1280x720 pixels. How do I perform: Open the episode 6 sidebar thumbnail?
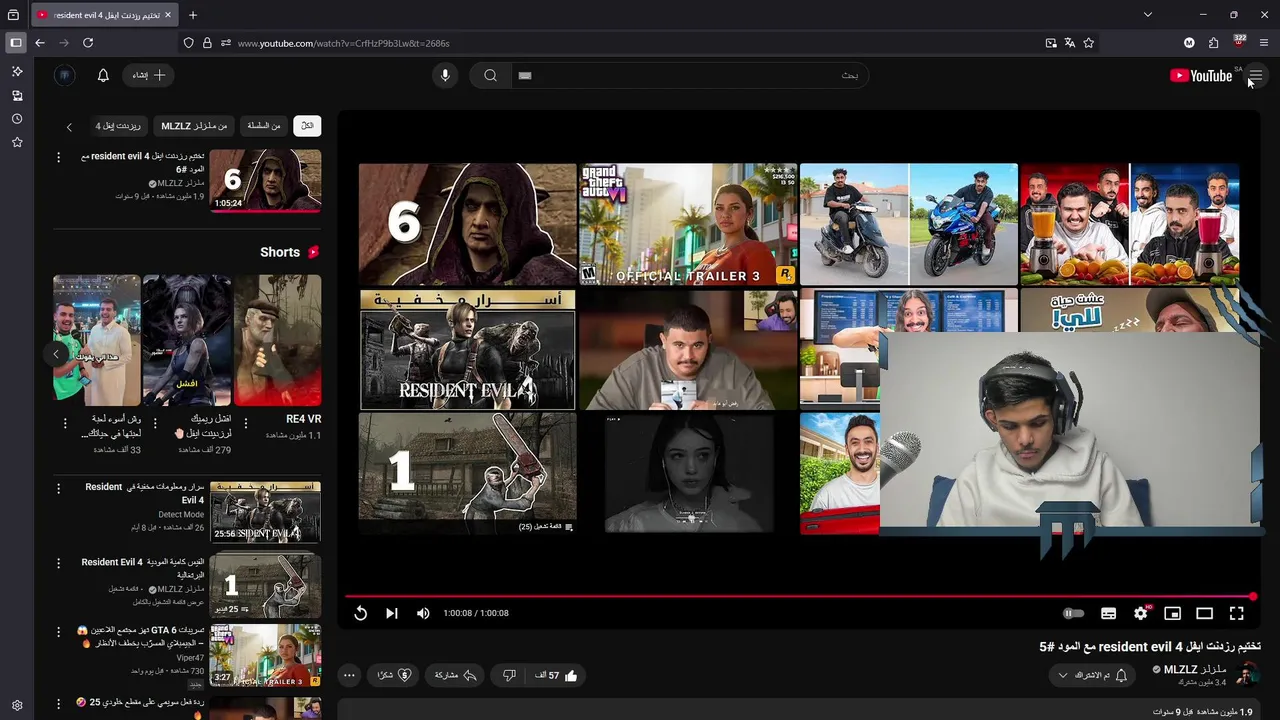coord(265,181)
